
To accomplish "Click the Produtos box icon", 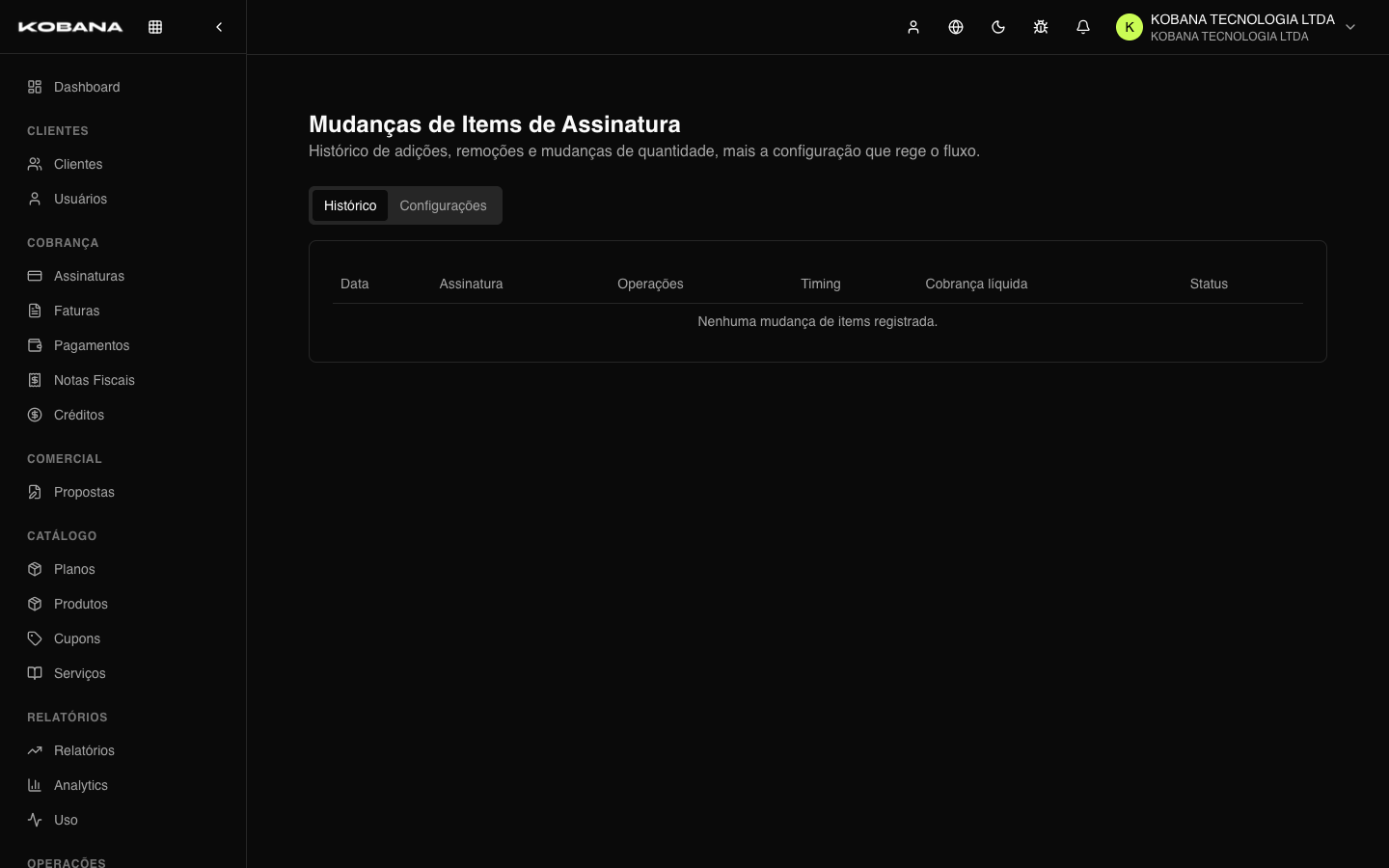I will (x=35, y=604).
